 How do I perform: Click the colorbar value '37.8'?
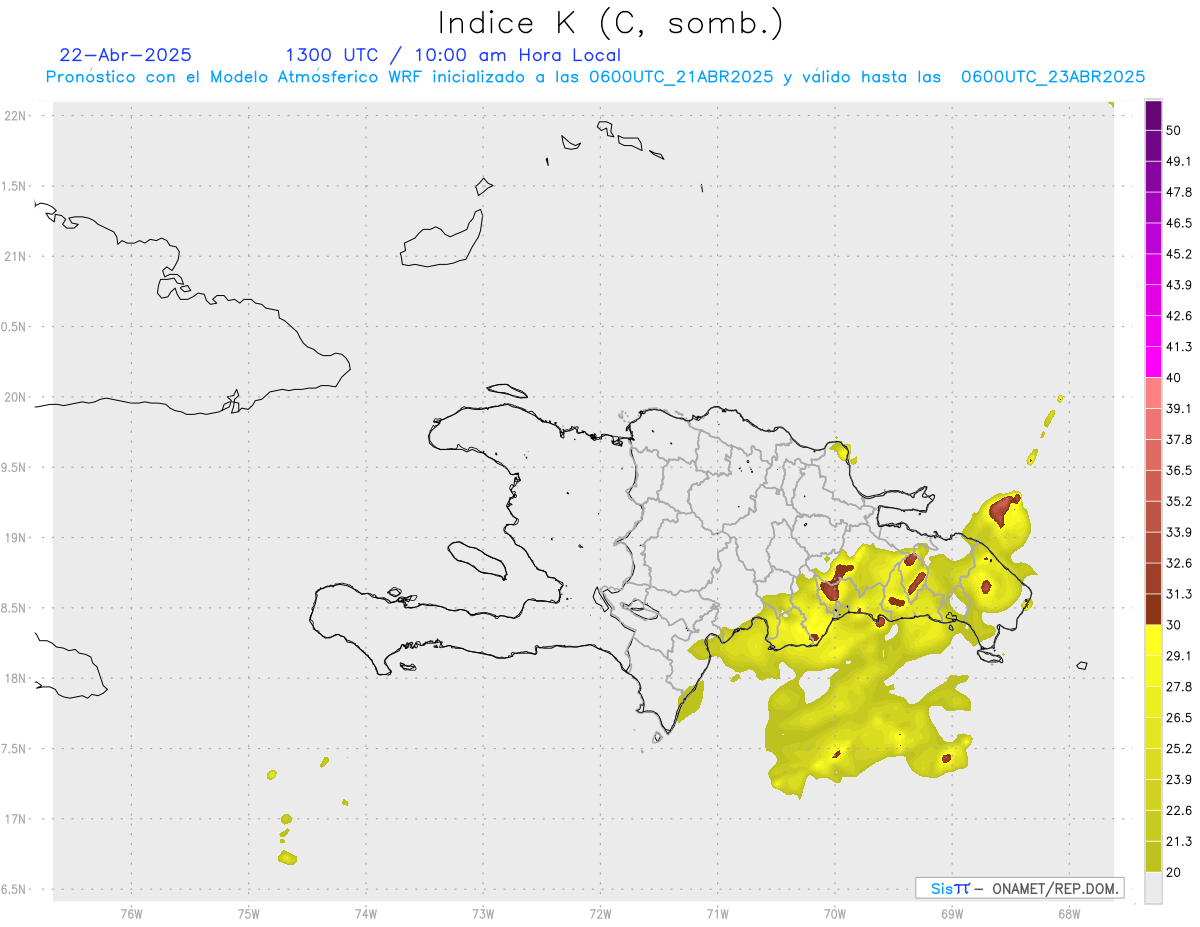1179,439
